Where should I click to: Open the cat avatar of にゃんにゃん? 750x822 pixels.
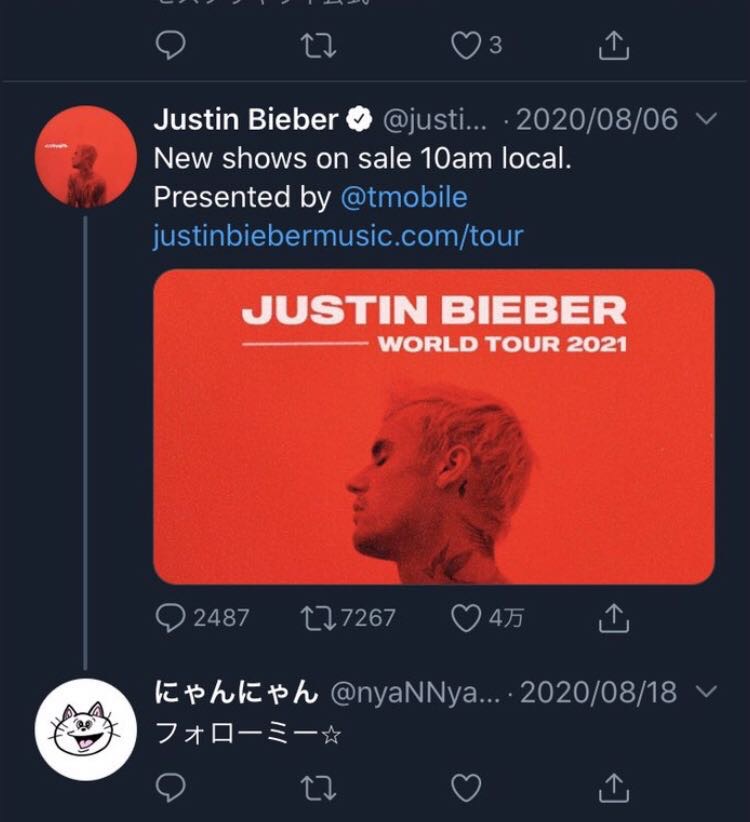[85, 730]
